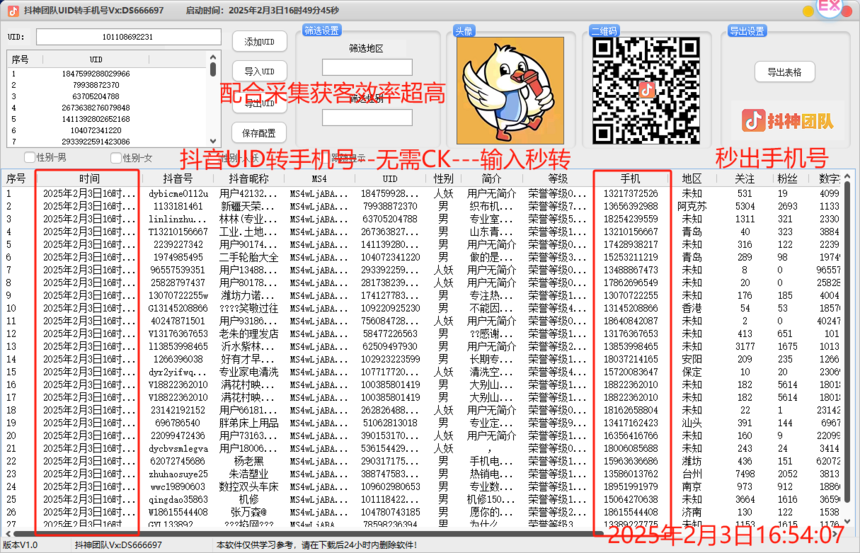Focus the UID input field
The width and height of the screenshot is (860, 553).
[x=128, y=37]
